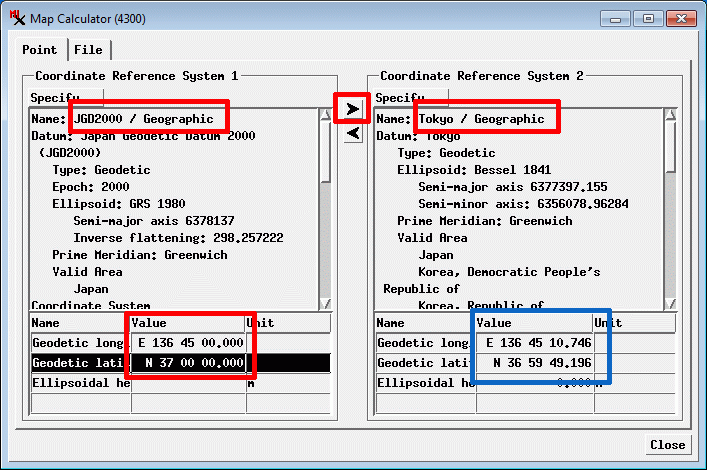Click the Value column header in System 1 table

[188, 323]
